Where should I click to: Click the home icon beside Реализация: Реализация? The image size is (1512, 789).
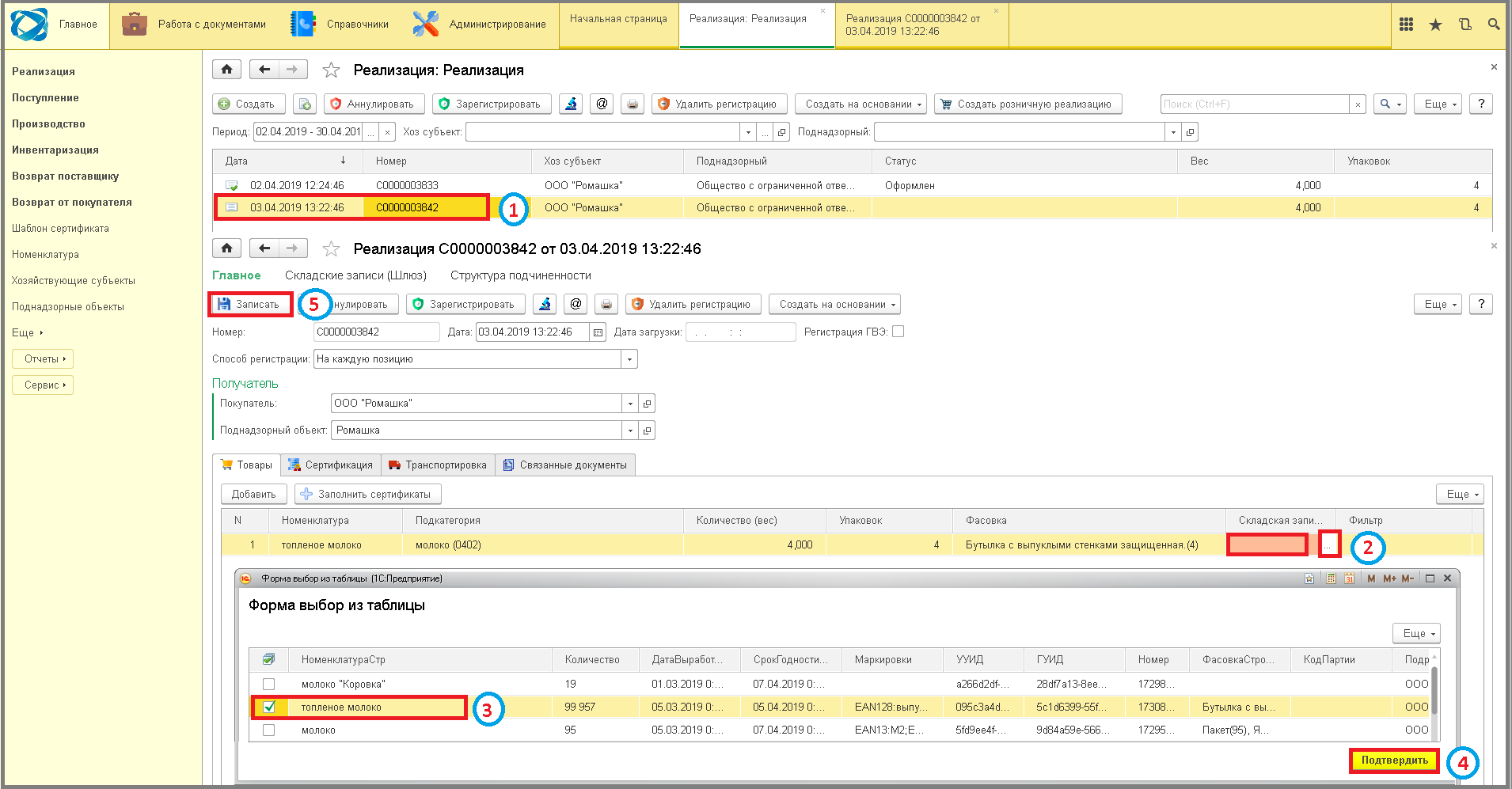pos(226,70)
